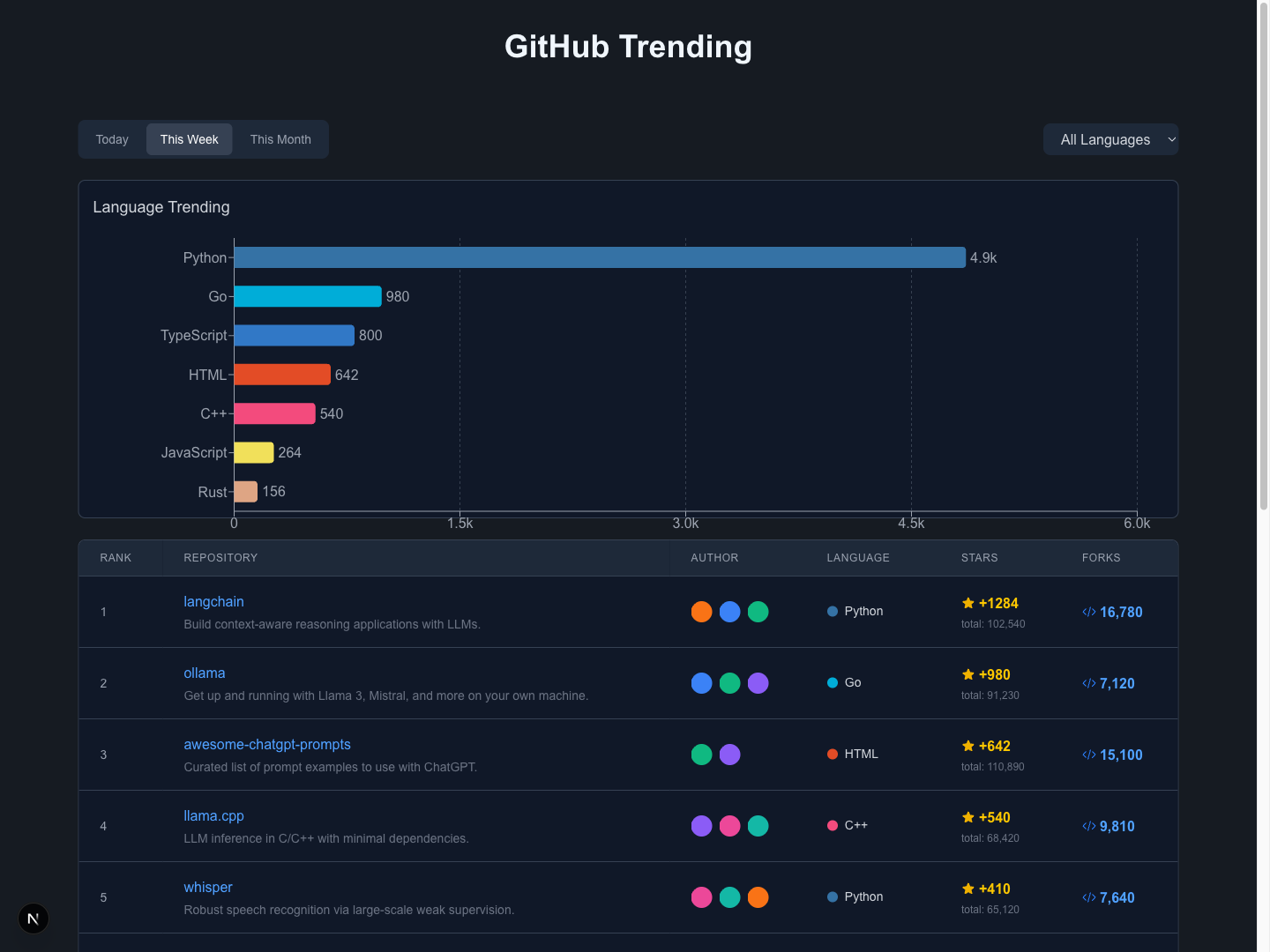
Task: Click the blue author avatar in ollama row
Action: tap(702, 683)
